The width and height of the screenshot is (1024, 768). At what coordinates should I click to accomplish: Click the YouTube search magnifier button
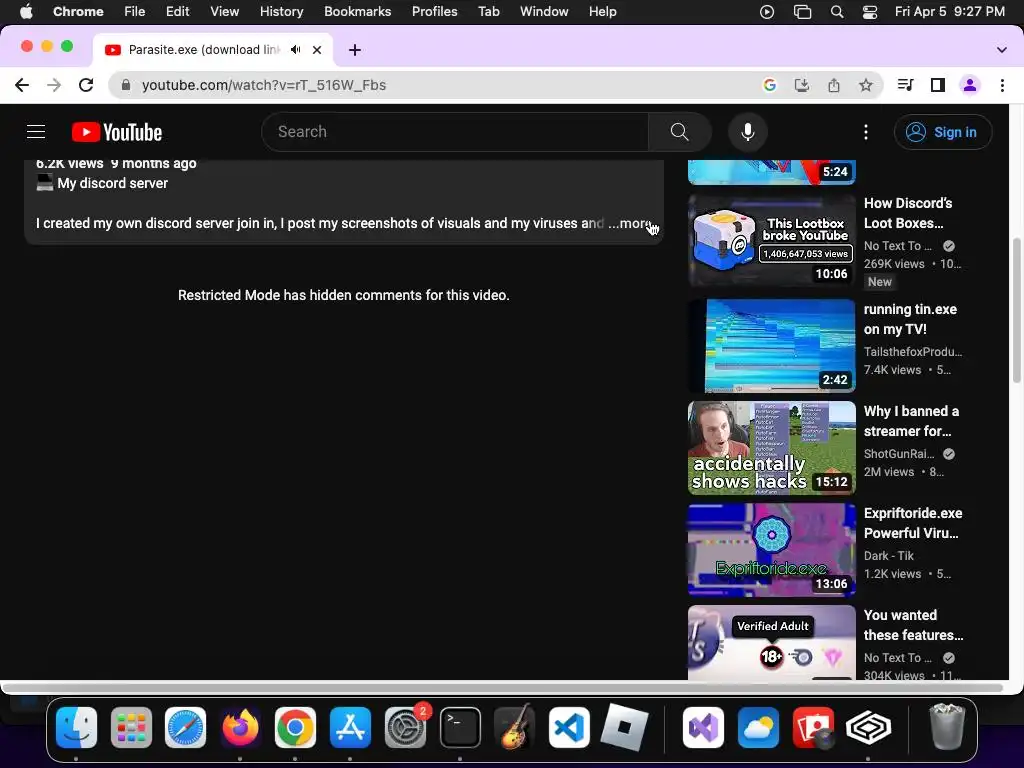pyautogui.click(x=679, y=132)
